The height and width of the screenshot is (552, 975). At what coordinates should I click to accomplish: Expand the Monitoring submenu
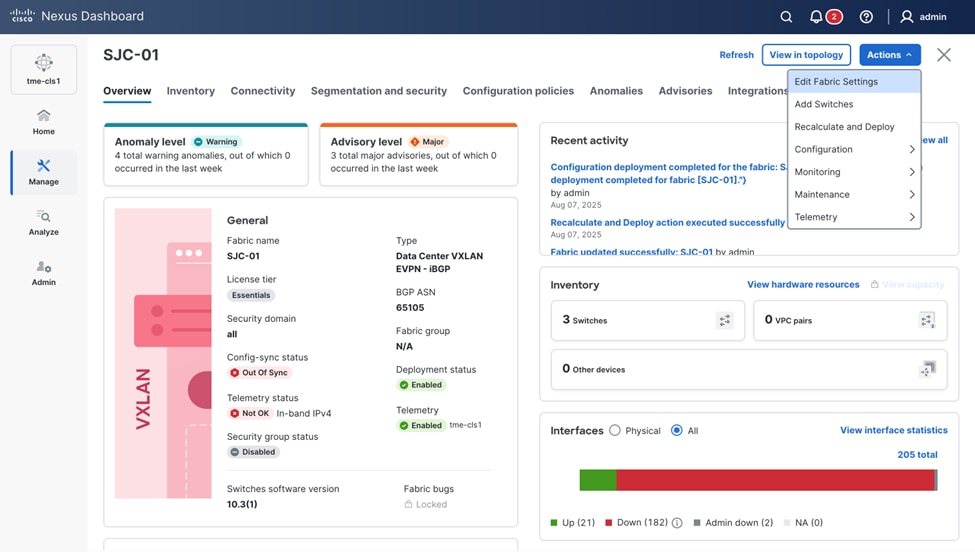point(854,172)
